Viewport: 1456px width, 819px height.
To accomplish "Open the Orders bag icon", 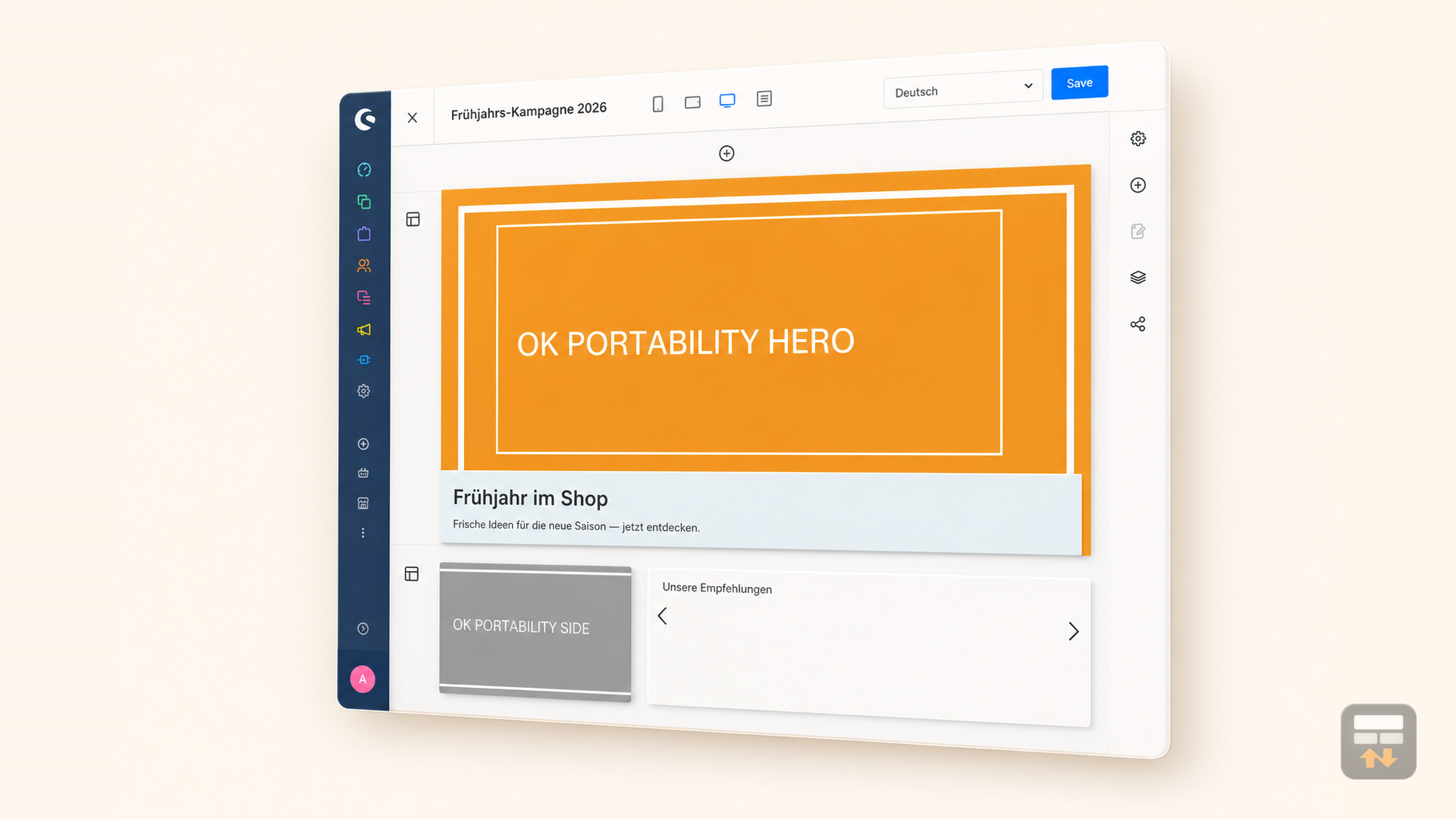I will pos(364,234).
